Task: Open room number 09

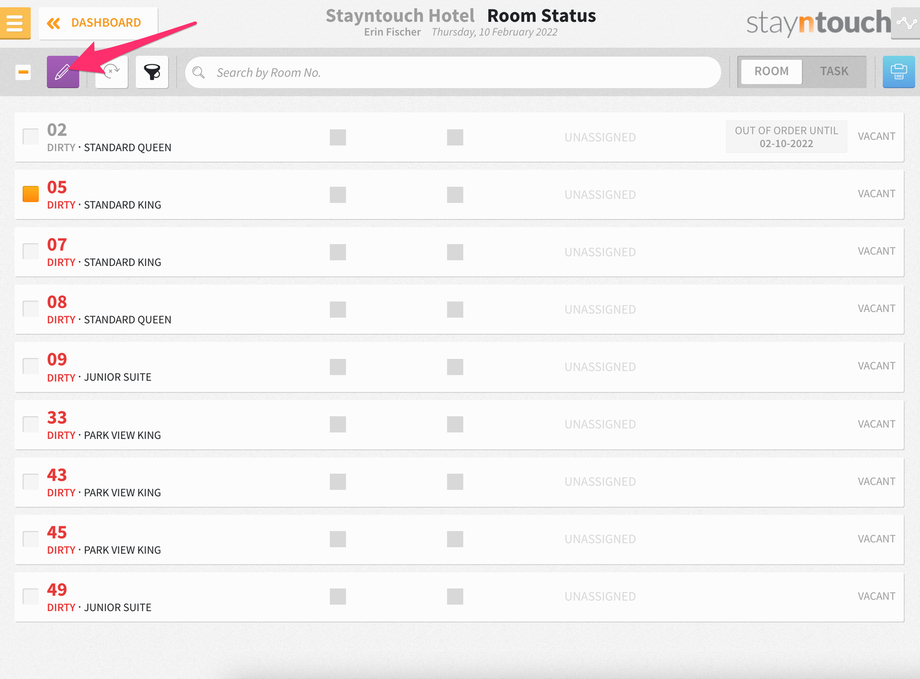Action: (x=57, y=359)
